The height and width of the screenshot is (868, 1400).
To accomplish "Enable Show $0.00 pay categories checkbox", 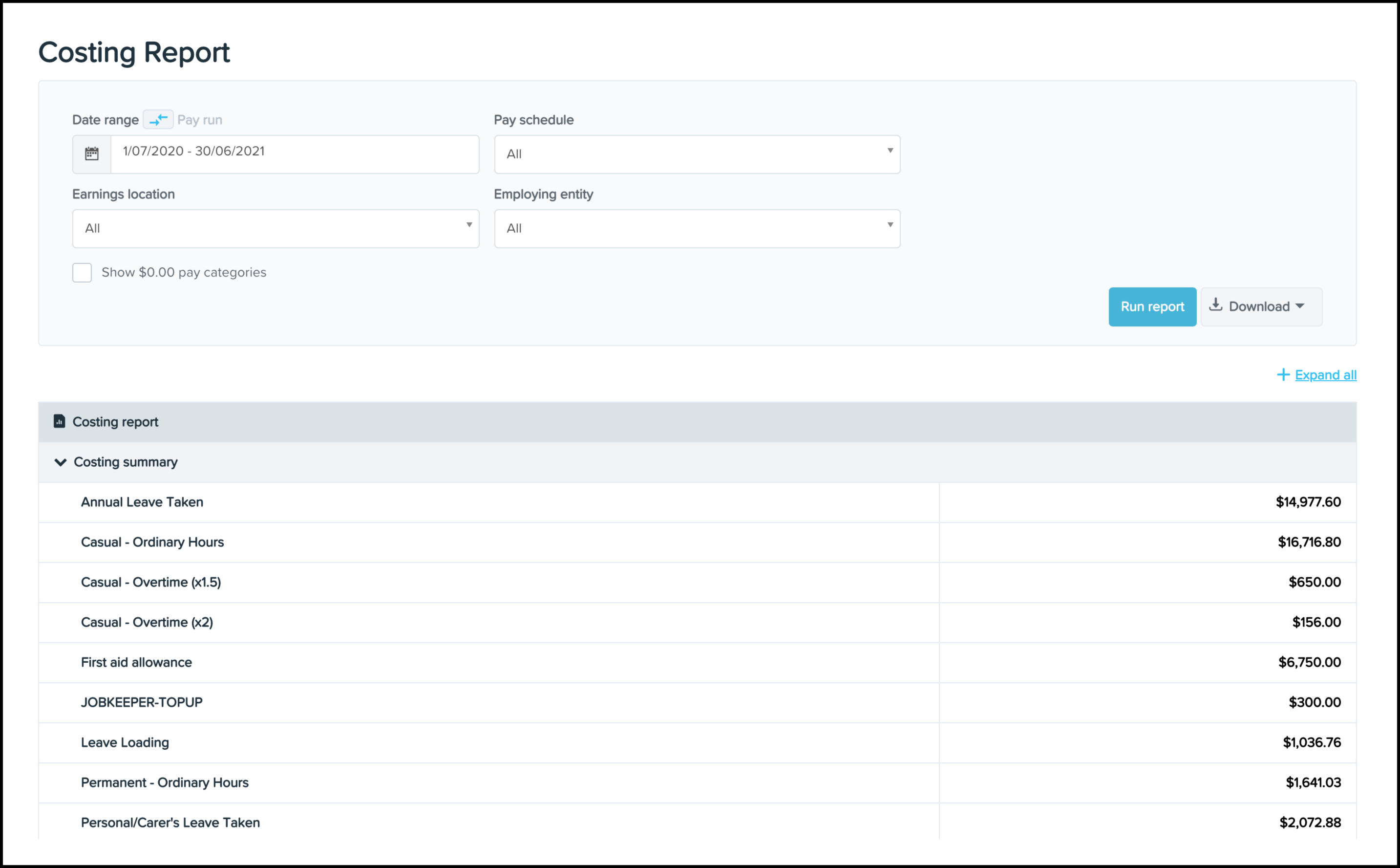I will (x=82, y=273).
